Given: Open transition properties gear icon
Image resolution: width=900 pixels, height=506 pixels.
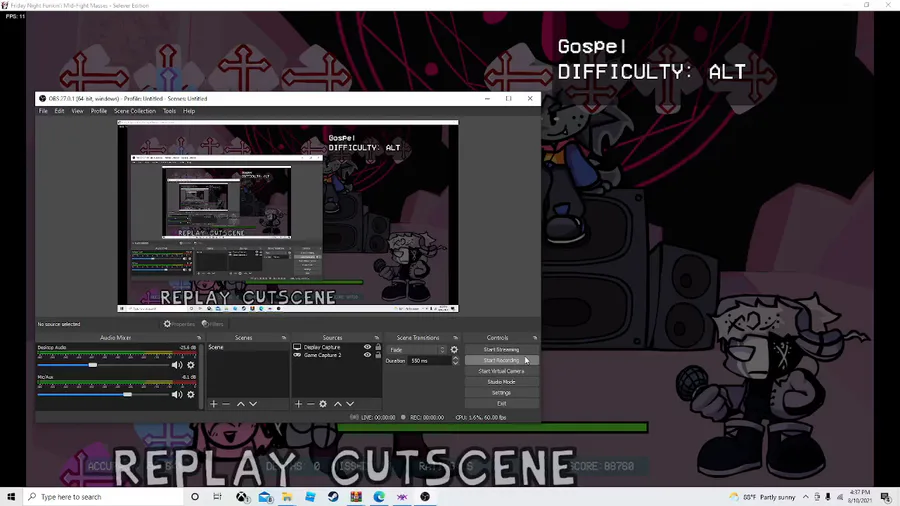Looking at the screenshot, I should [454, 349].
